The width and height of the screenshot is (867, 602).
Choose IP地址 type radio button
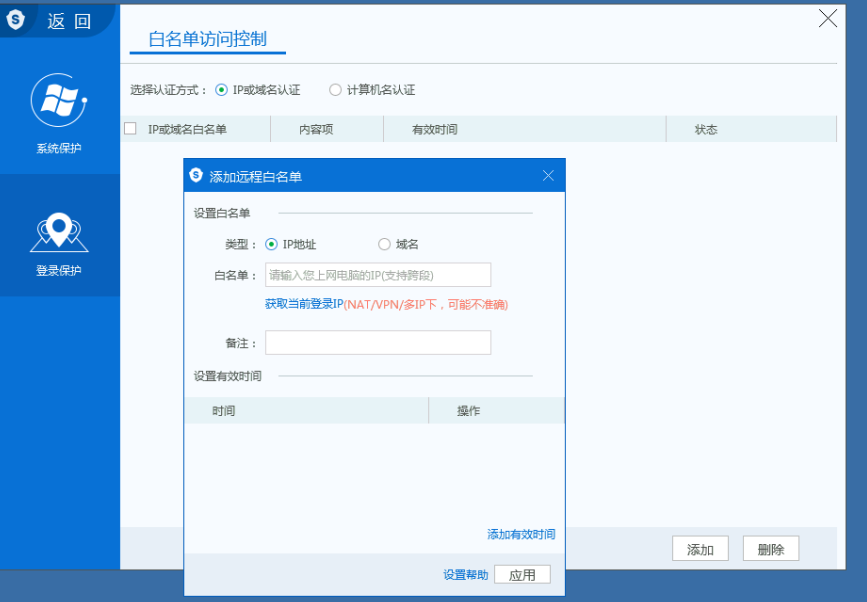(271, 244)
